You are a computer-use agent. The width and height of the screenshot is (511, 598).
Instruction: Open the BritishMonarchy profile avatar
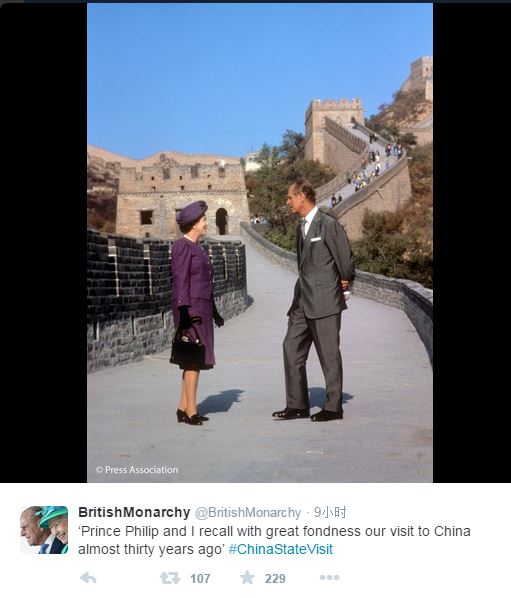pyautogui.click(x=44, y=530)
